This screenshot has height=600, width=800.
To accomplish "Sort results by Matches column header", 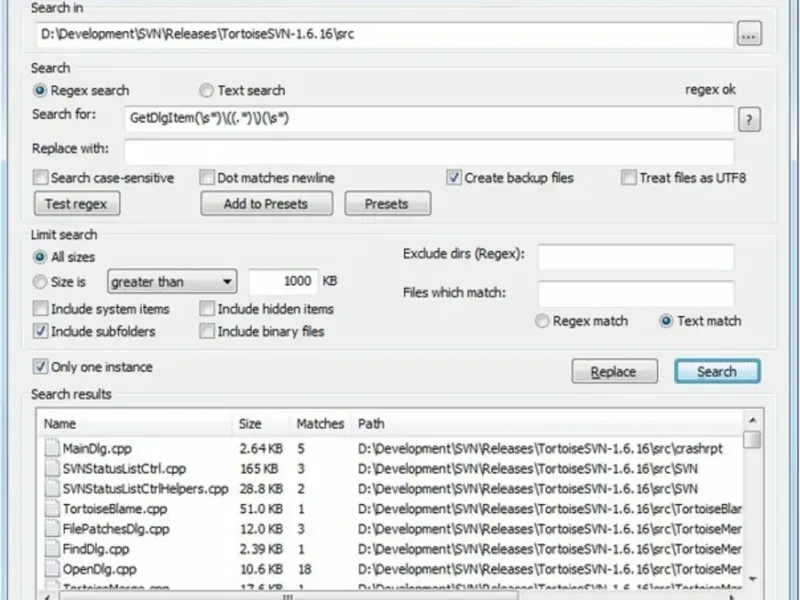I will tap(320, 423).
